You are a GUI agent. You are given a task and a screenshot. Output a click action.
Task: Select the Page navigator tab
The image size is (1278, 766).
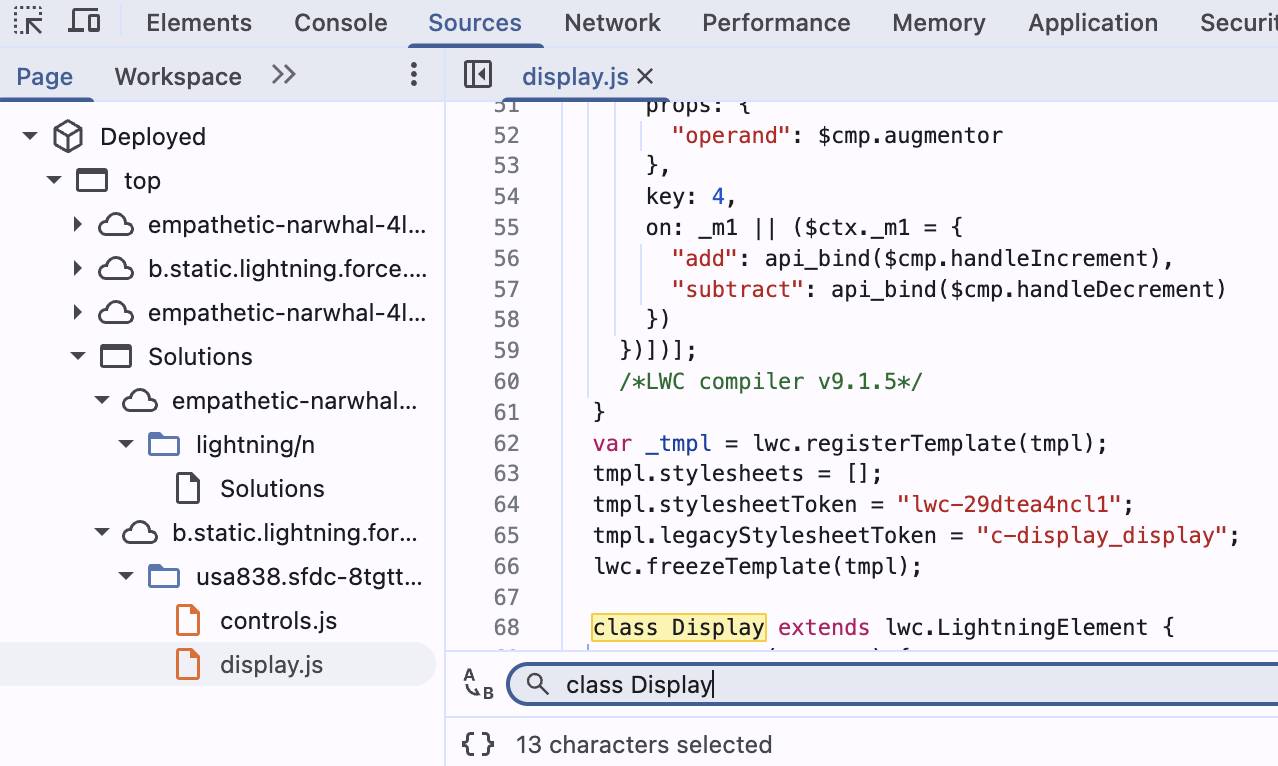[x=45, y=76]
